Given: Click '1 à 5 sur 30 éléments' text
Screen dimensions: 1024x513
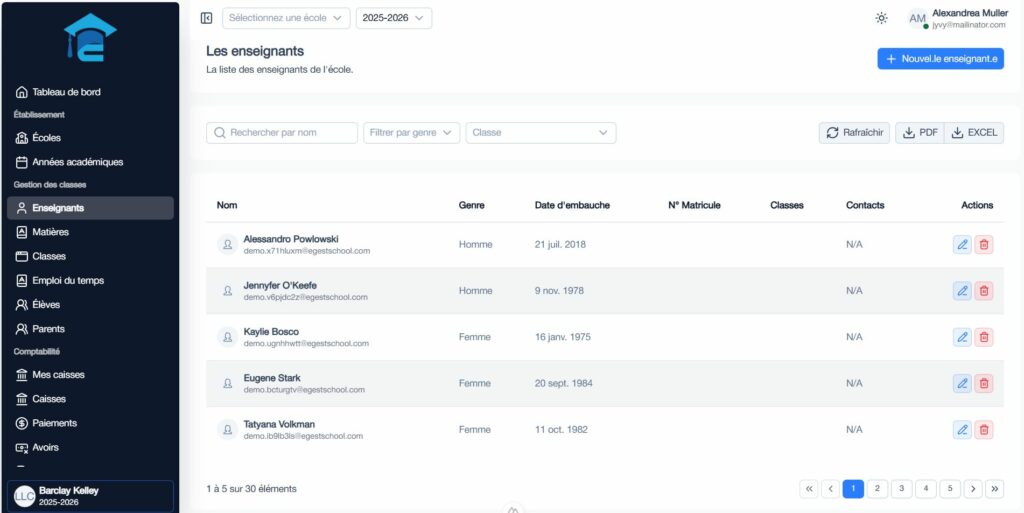Looking at the screenshot, I should (251, 489).
